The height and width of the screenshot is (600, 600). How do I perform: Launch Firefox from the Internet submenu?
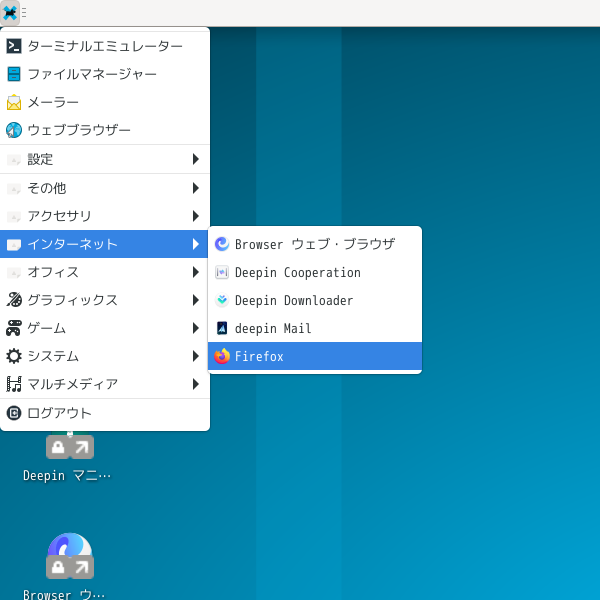(x=315, y=356)
